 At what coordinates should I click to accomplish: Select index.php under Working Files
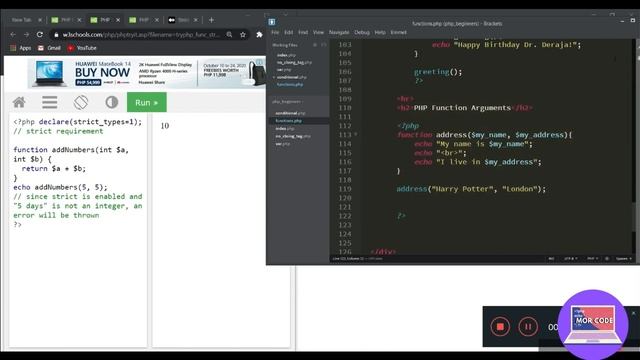(286, 55)
